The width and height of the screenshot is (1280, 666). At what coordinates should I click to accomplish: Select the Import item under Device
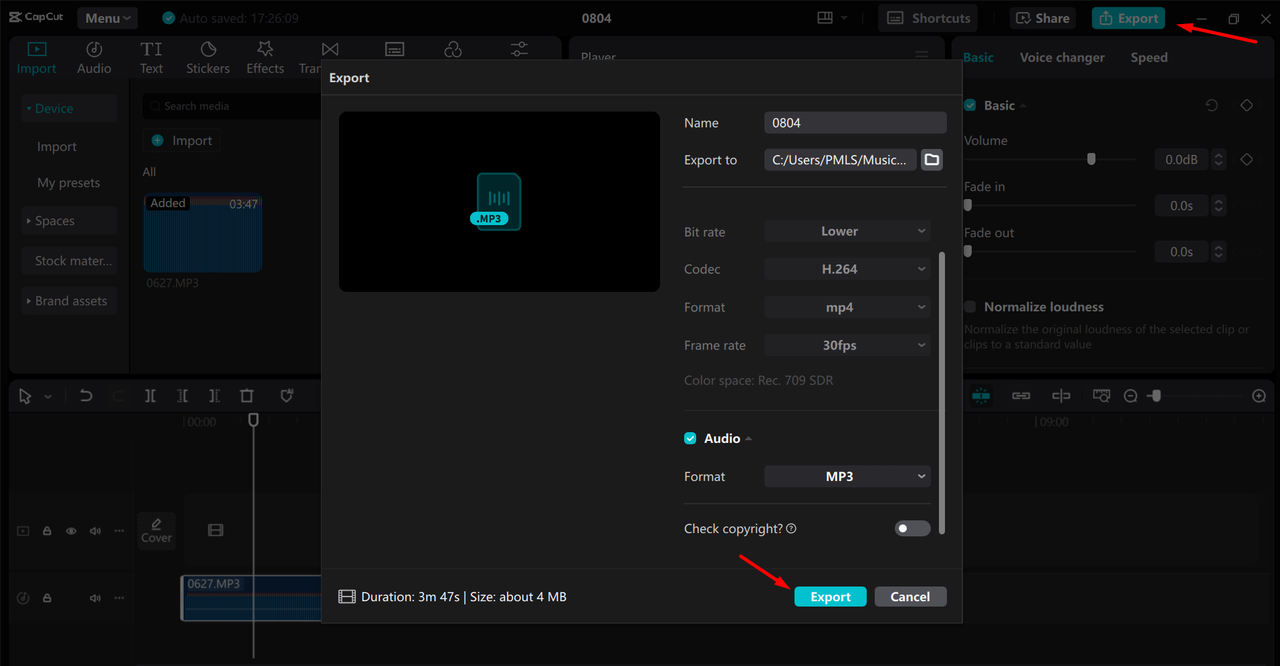point(57,147)
